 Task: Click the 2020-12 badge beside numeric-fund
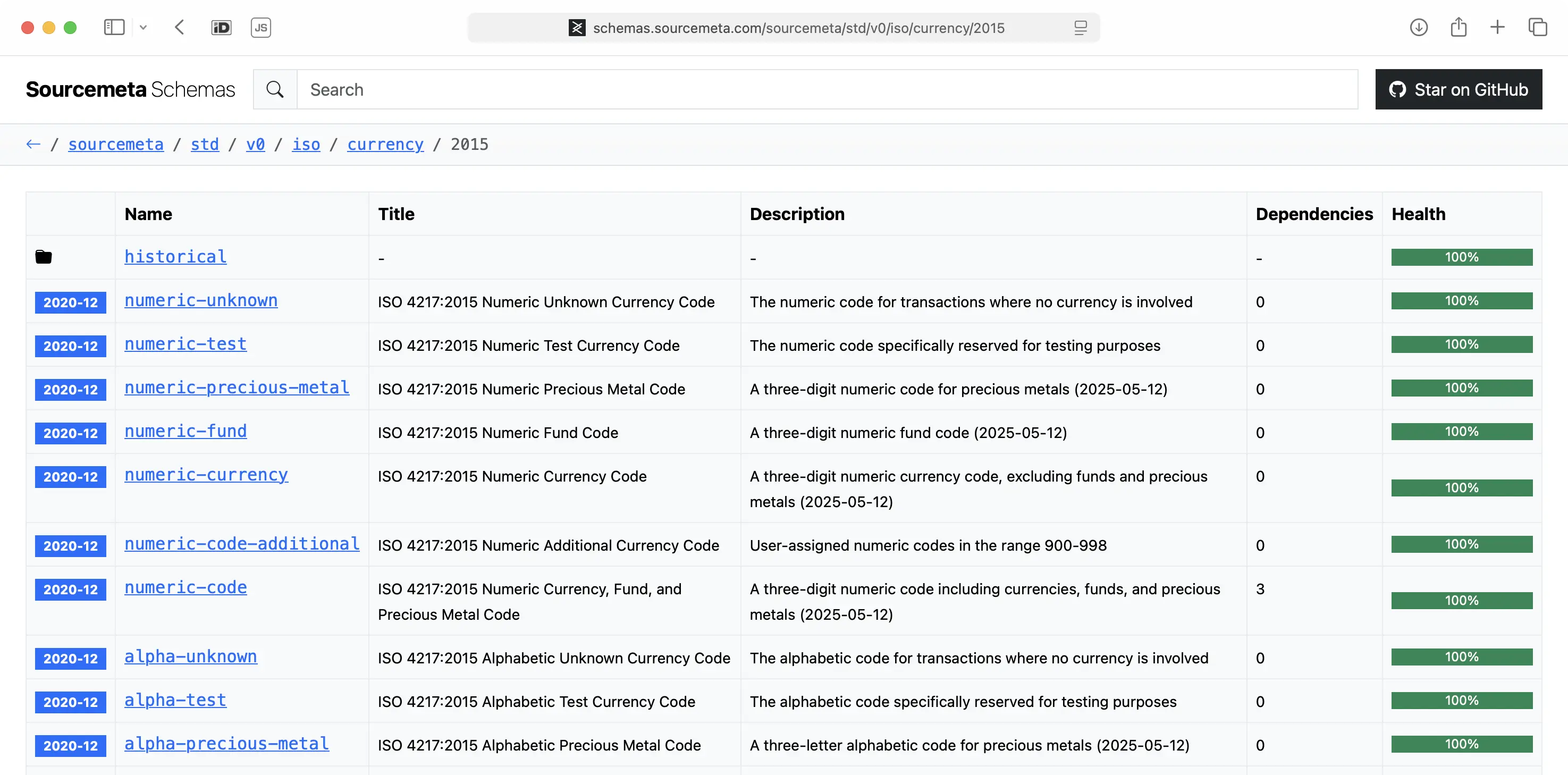[71, 433]
